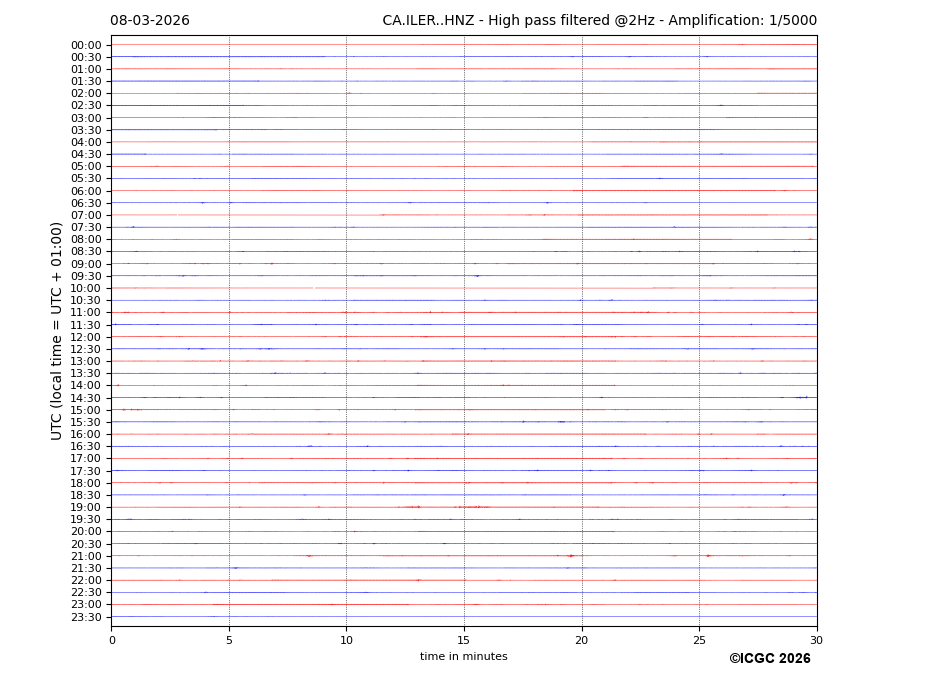Click the 'time in minutes' axis label

pos(463,657)
